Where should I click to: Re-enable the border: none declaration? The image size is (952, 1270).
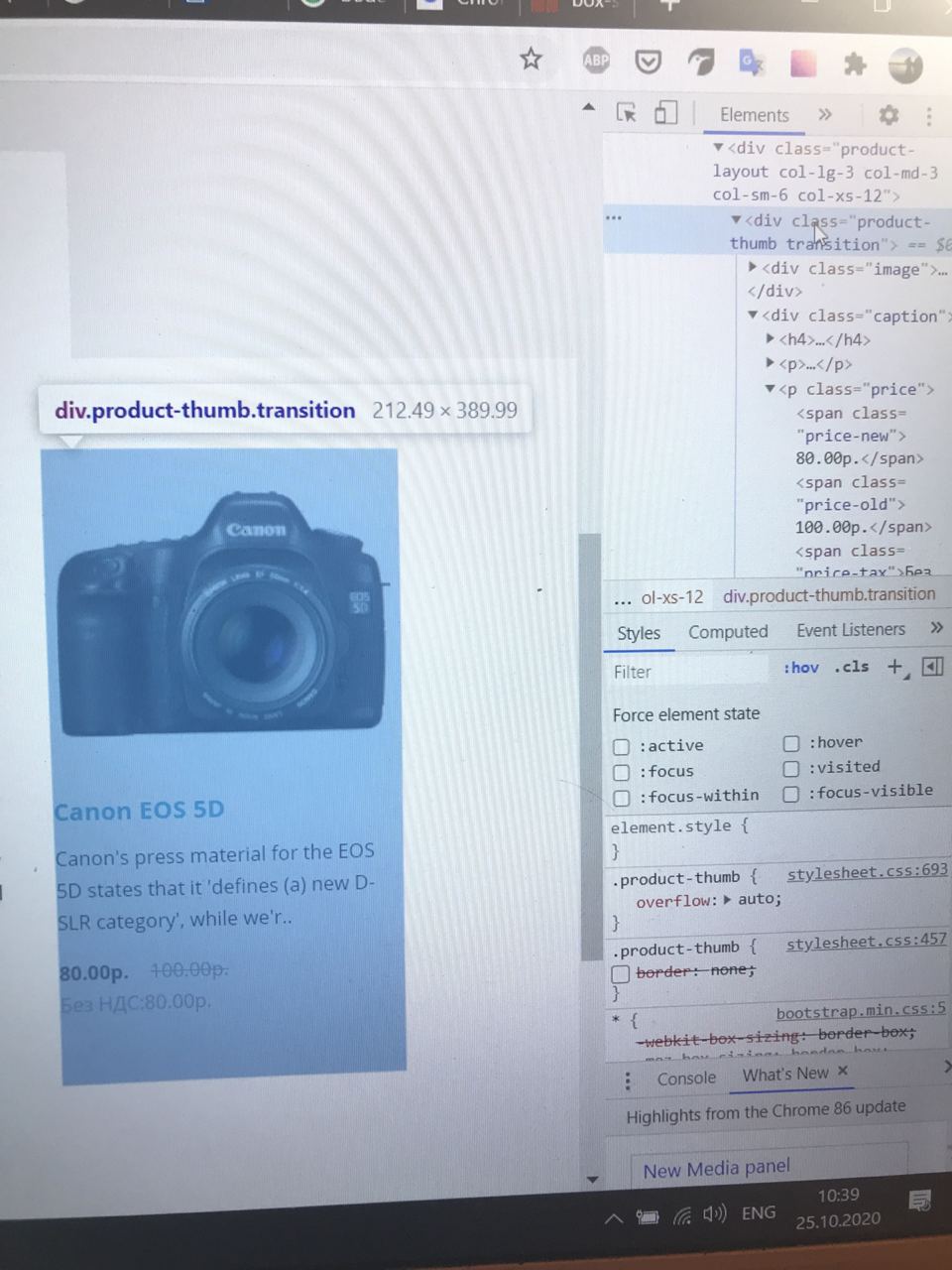(620, 974)
